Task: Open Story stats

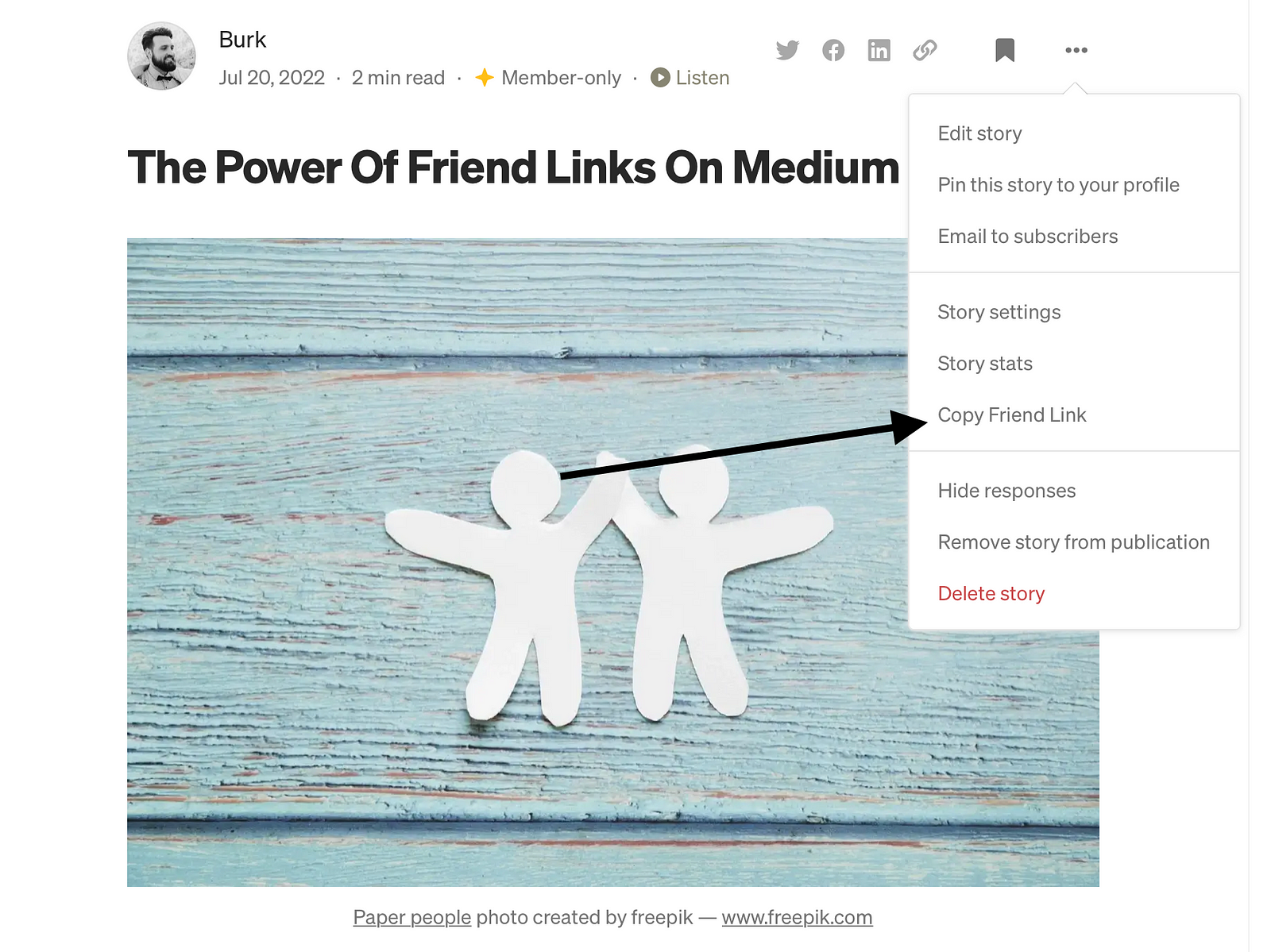Action: [x=985, y=364]
